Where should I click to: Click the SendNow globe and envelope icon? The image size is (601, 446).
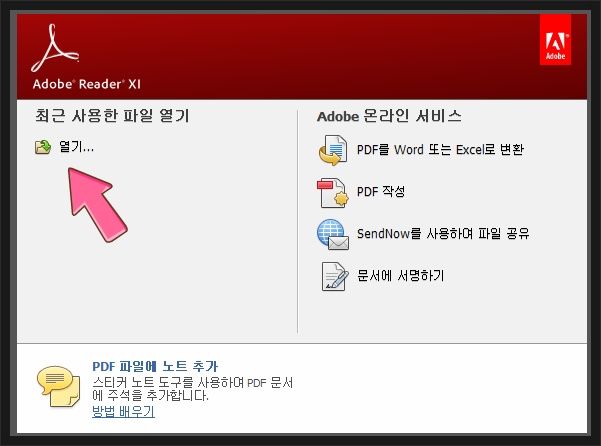point(333,234)
